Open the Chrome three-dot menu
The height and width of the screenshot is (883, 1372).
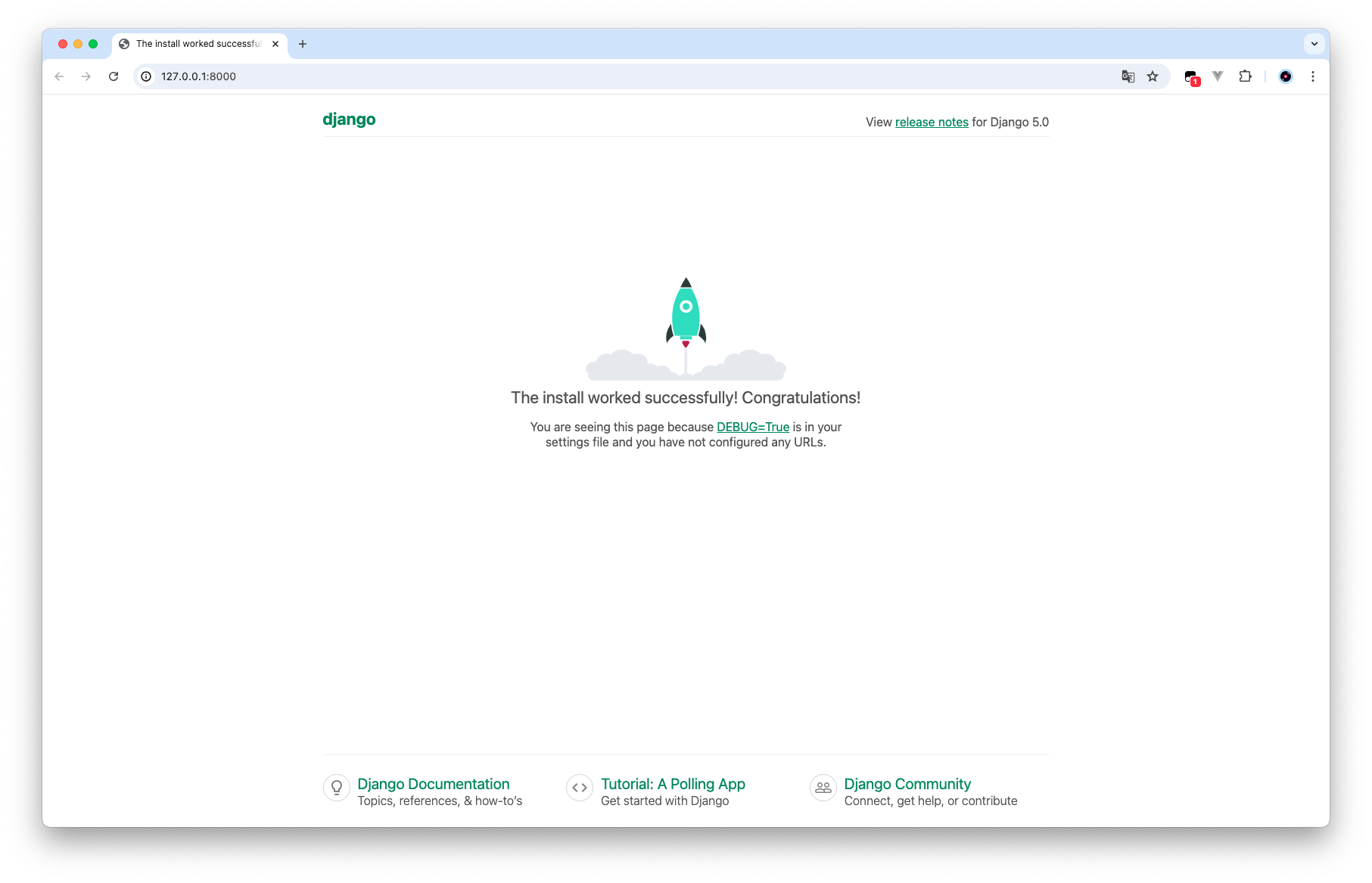1313,76
